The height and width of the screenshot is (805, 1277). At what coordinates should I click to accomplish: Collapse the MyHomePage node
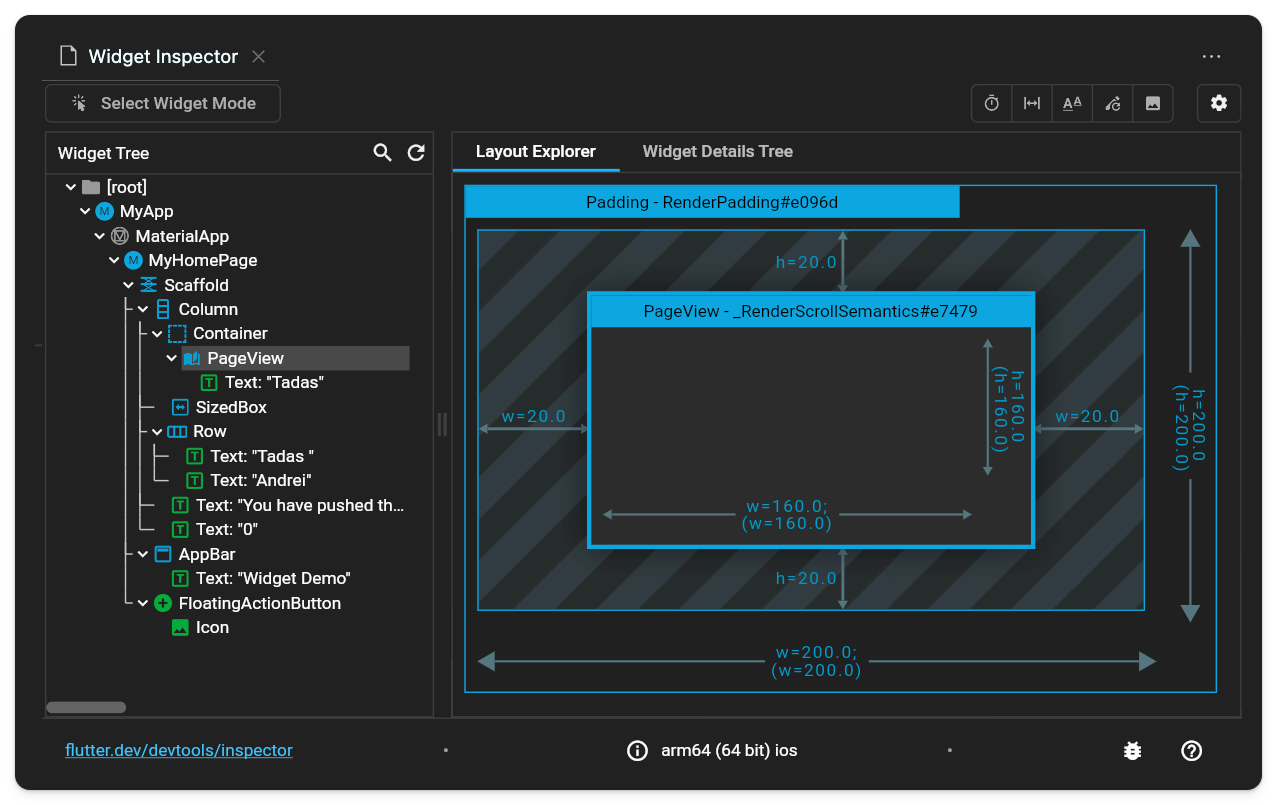pyautogui.click(x=114, y=261)
